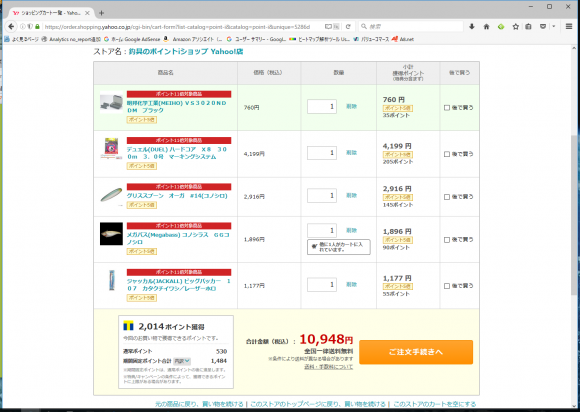
Task: Show bookmarks list icon next to star
Action: click(x=529, y=27)
